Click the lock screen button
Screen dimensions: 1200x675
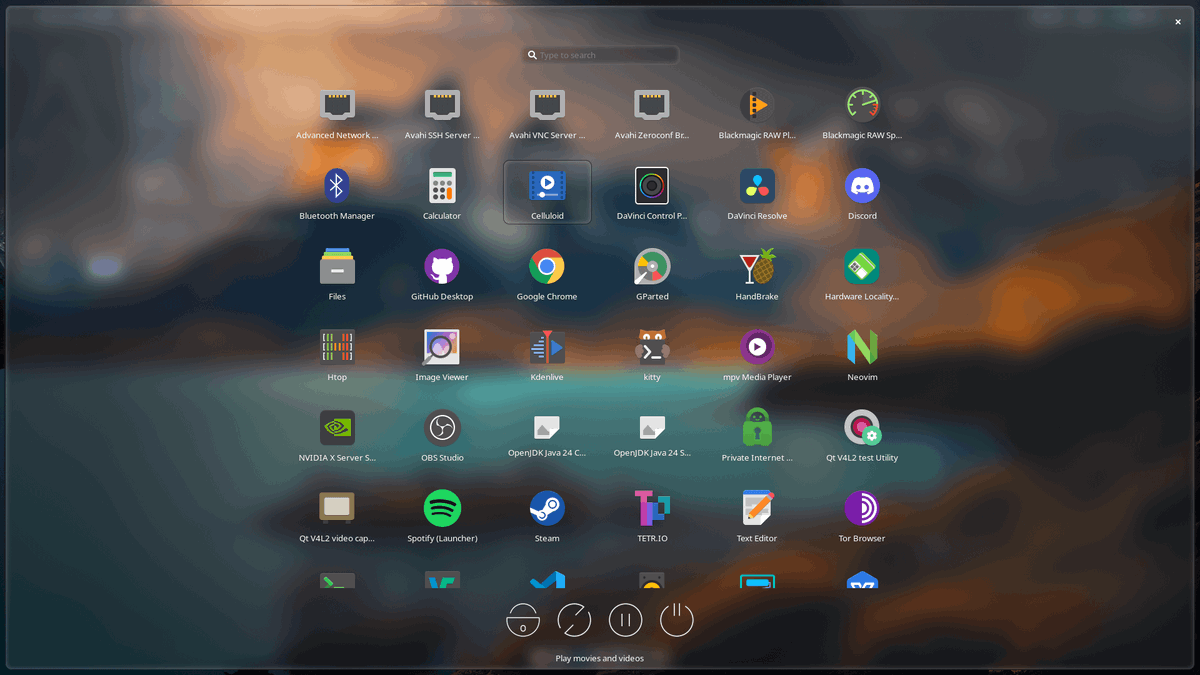click(x=523, y=620)
